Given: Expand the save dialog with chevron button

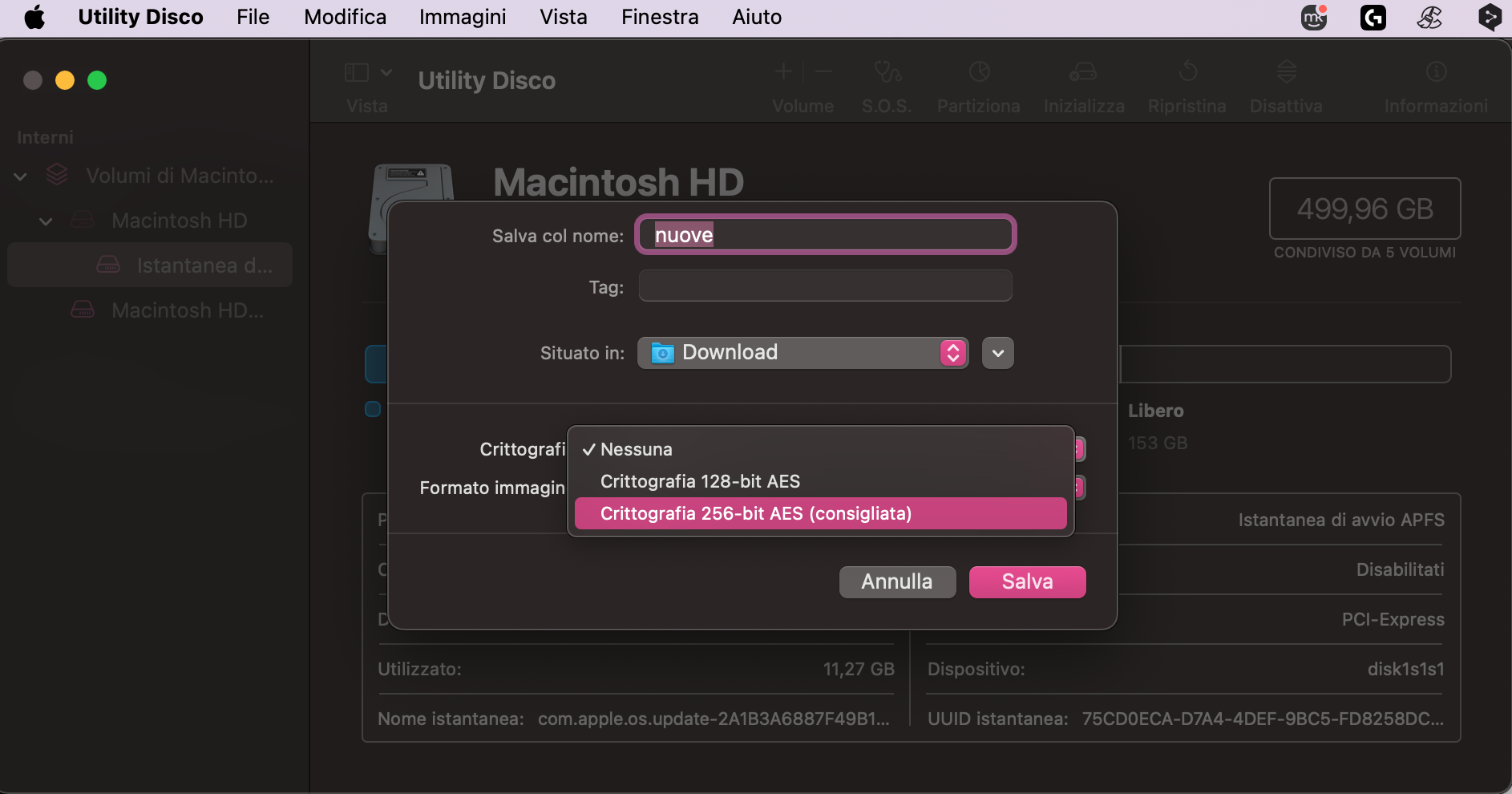Looking at the screenshot, I should click(998, 353).
